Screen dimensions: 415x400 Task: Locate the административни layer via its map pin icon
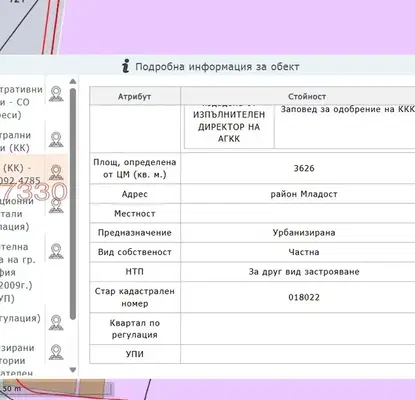point(56,94)
